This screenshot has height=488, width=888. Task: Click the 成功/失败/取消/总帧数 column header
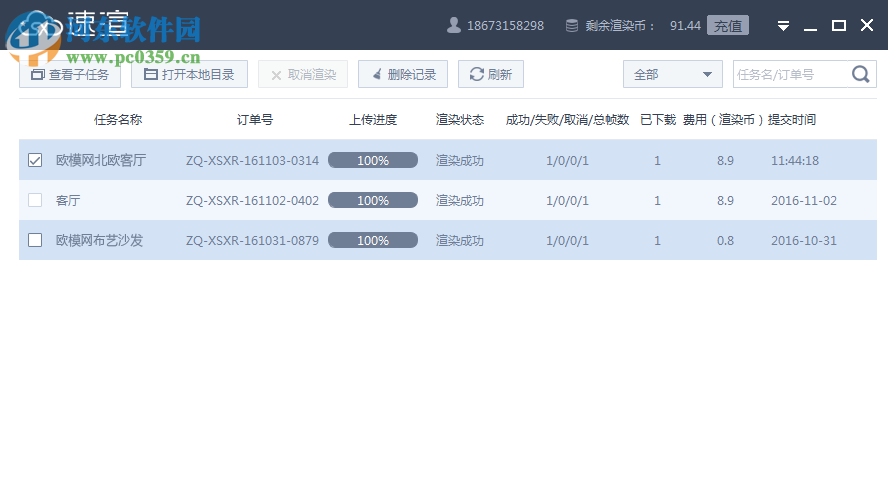tap(567, 119)
